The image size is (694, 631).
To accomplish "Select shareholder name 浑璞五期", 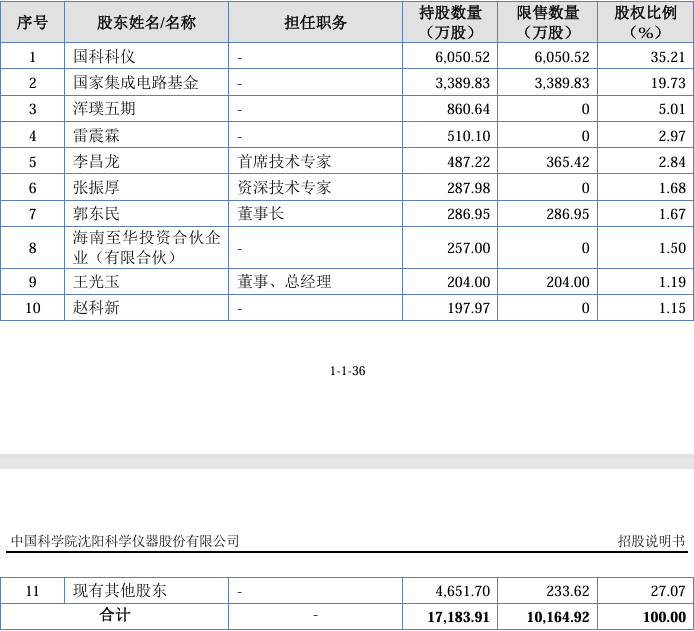I will point(104,109).
